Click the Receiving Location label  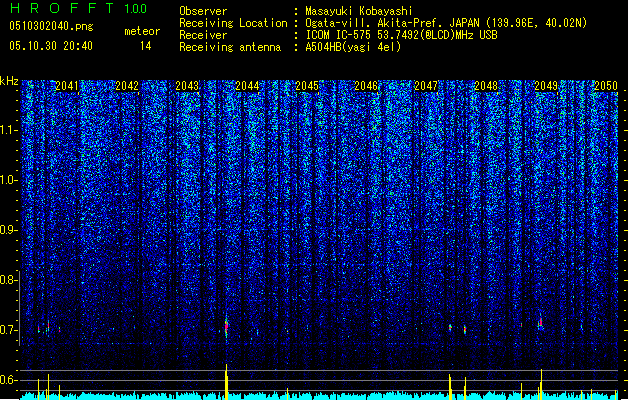[x=233, y=23]
